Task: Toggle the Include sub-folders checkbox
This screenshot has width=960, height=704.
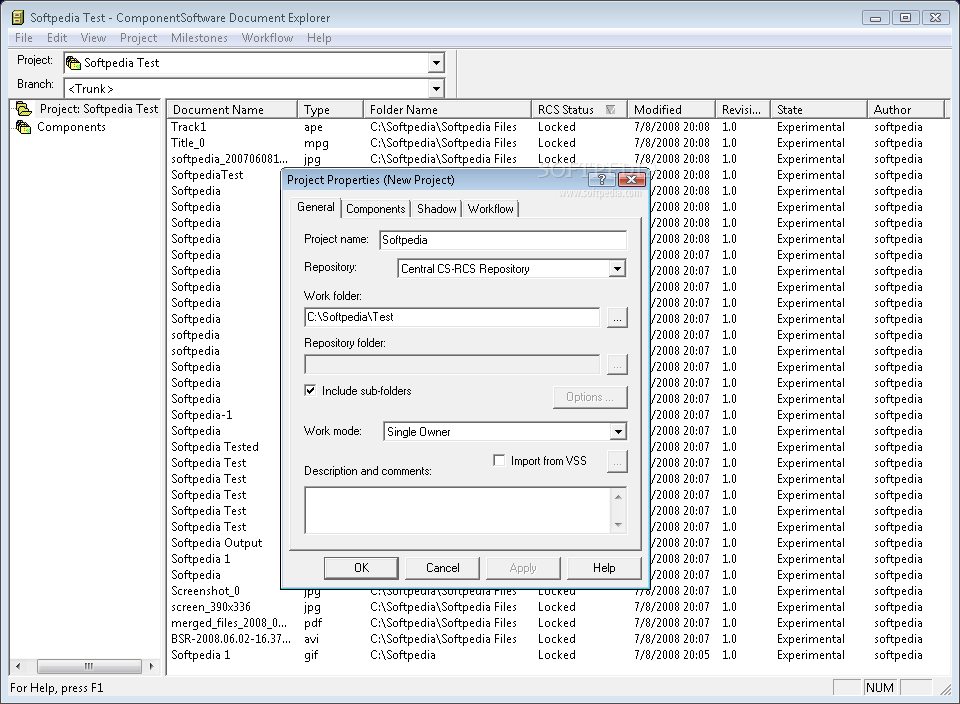Action: pos(310,391)
